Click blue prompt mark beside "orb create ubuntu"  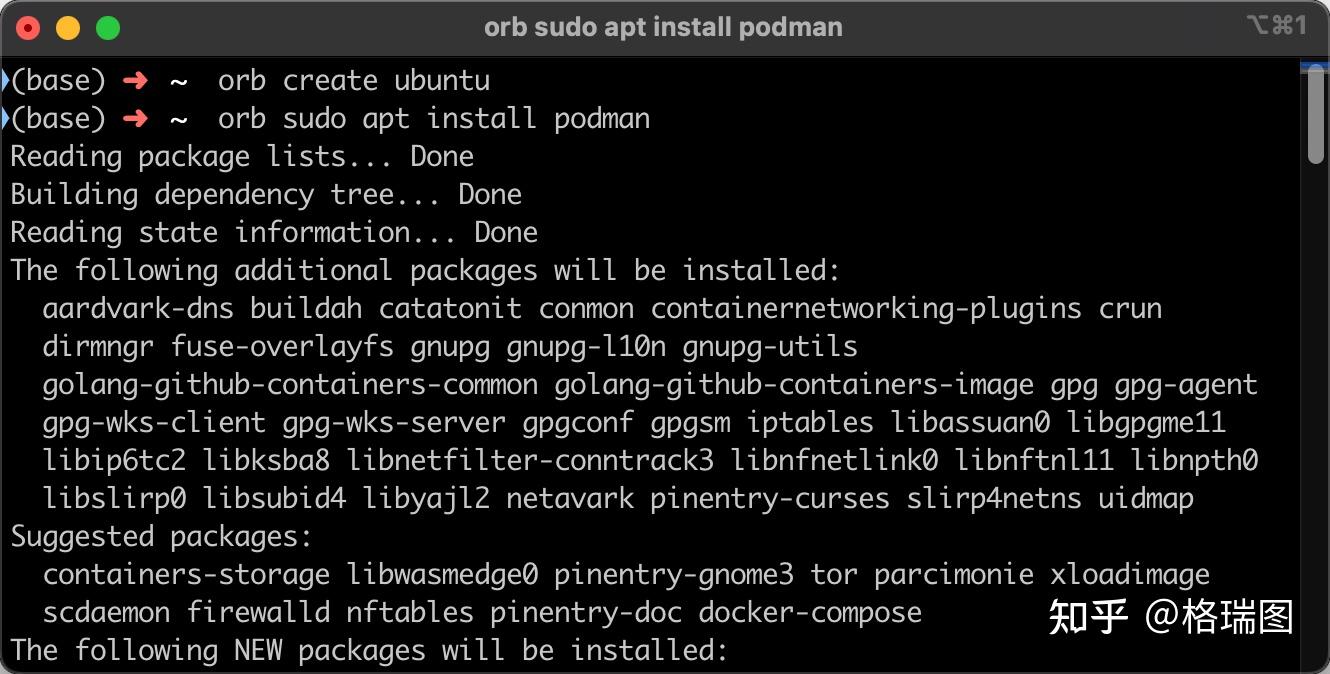[x=5, y=80]
